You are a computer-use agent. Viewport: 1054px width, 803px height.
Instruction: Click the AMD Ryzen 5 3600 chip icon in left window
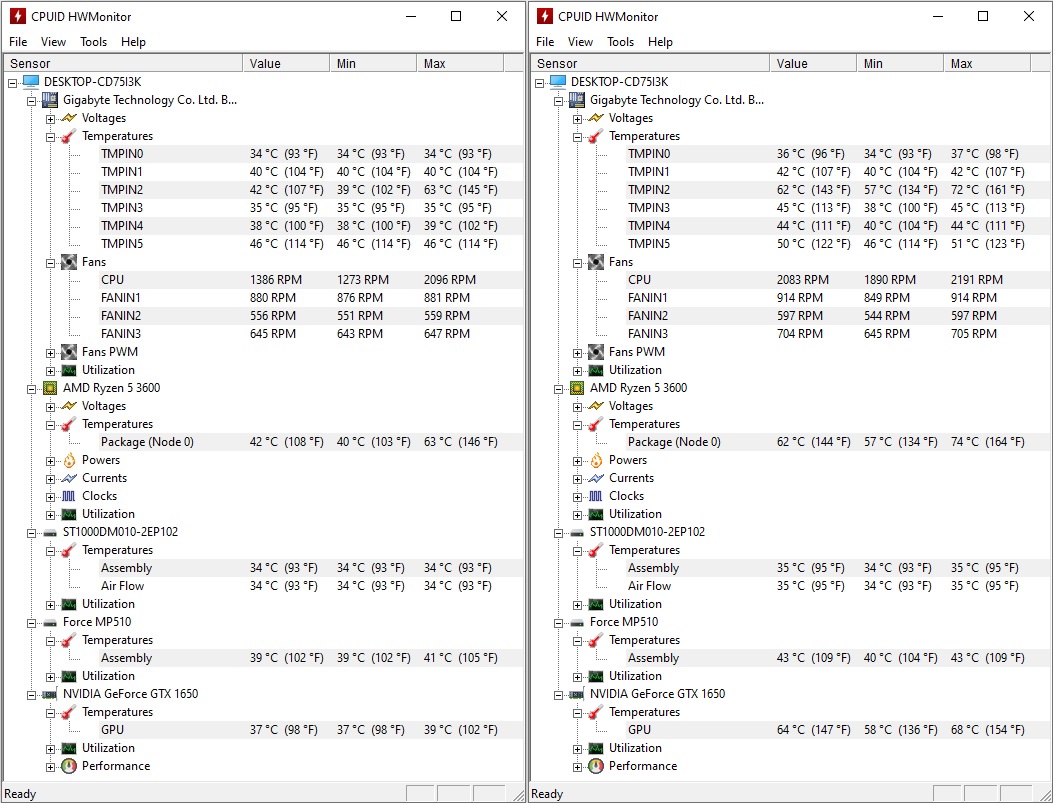click(50, 388)
